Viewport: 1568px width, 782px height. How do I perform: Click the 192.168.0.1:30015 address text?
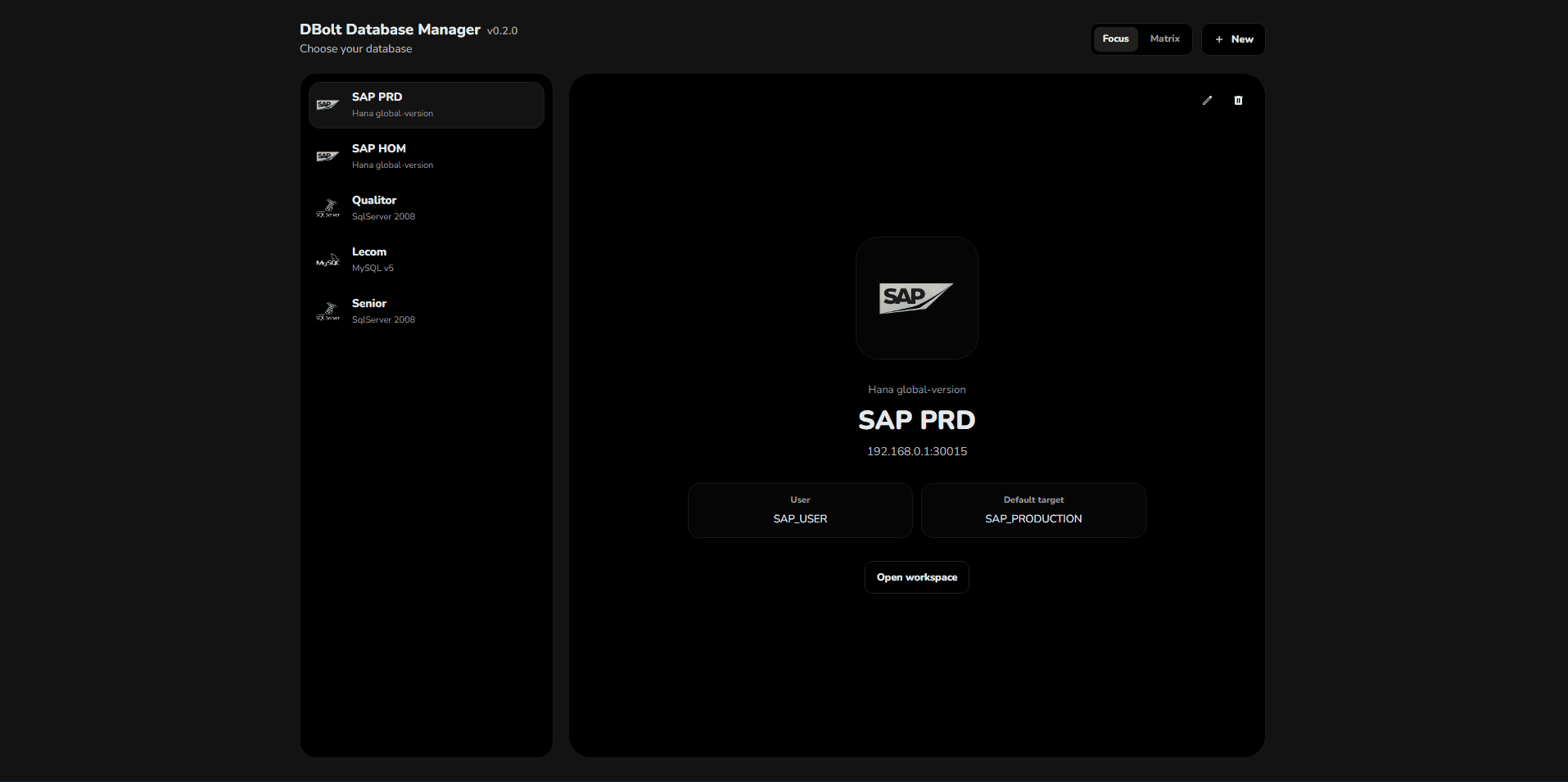click(917, 451)
